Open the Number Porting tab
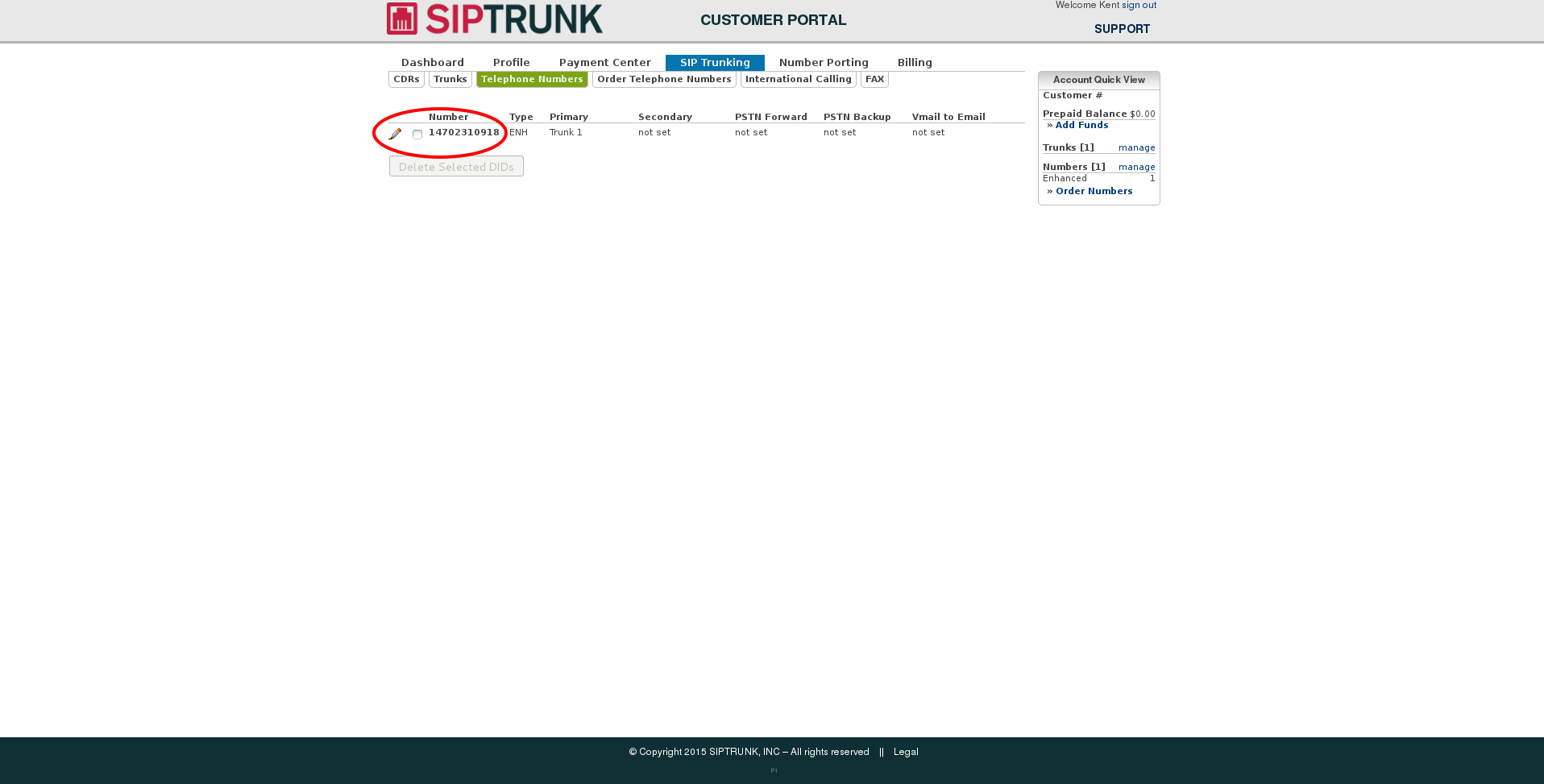 (824, 63)
